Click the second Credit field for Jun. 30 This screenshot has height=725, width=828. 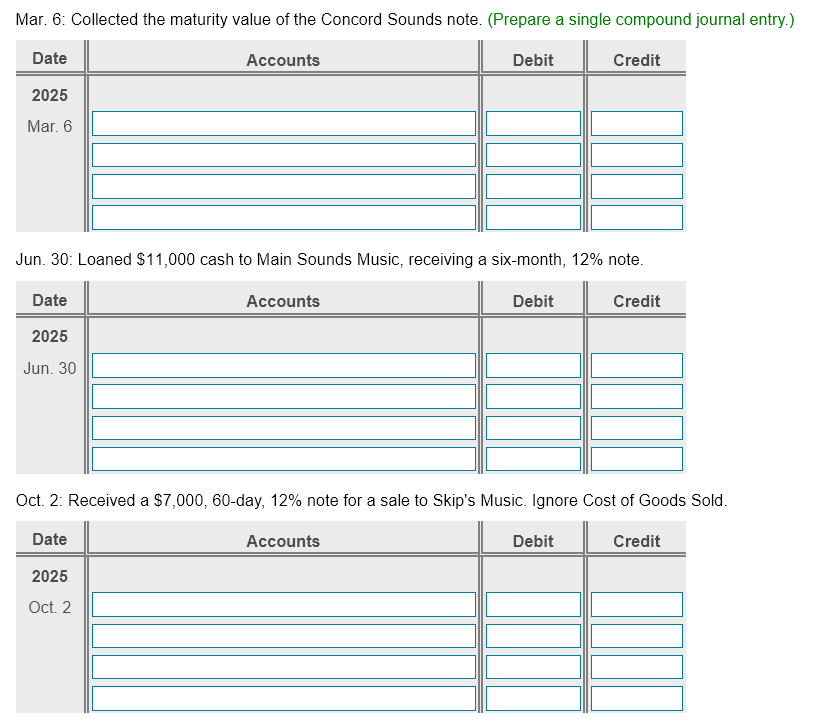pyautogui.click(x=636, y=396)
